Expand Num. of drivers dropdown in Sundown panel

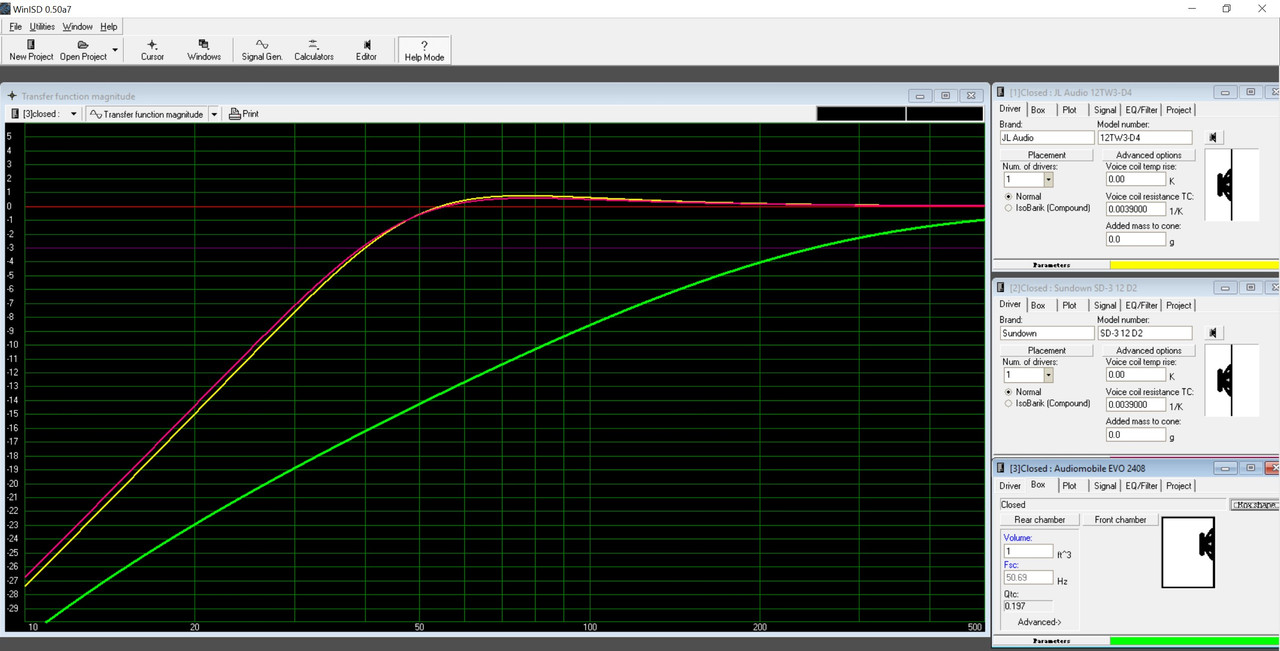pyautogui.click(x=1048, y=375)
